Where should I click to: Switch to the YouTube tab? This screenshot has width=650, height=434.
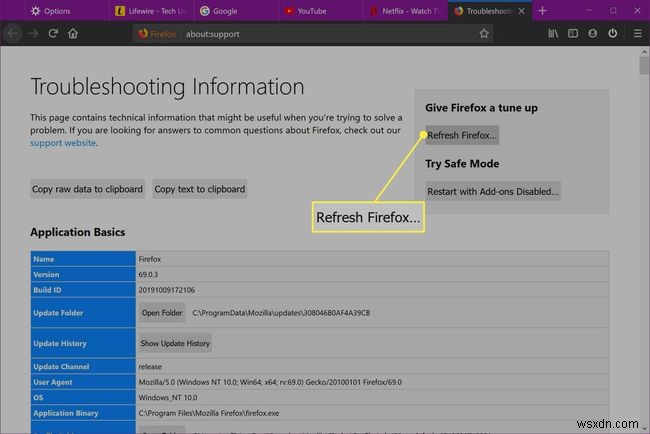319,11
